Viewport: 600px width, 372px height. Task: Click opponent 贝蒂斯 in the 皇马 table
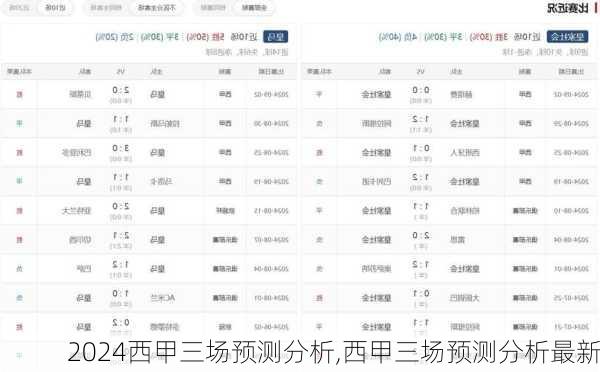pos(80,94)
